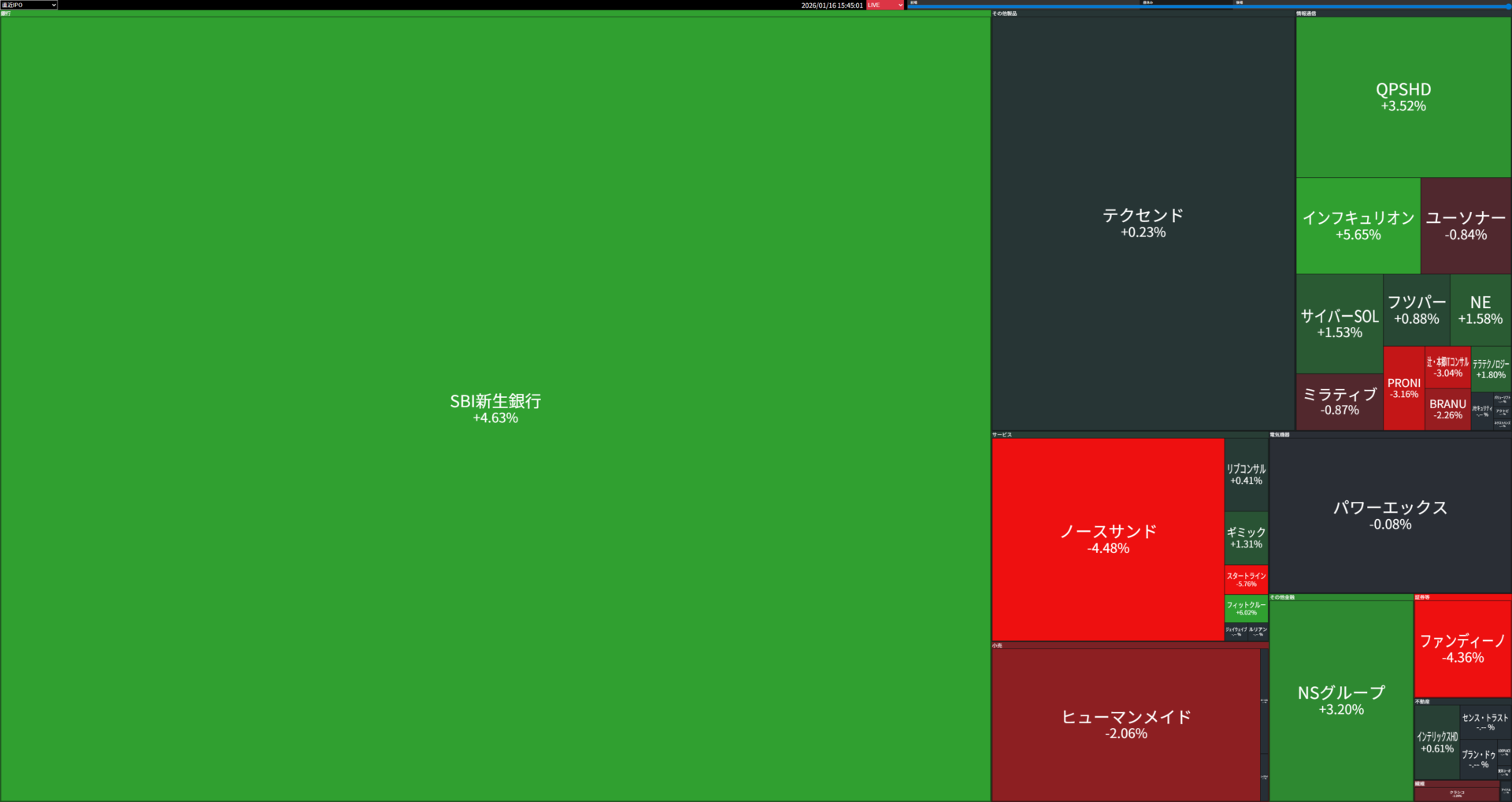This screenshot has height=802, width=1512.
Task: Select the インフキュリオン tile
Action: tap(1358, 225)
